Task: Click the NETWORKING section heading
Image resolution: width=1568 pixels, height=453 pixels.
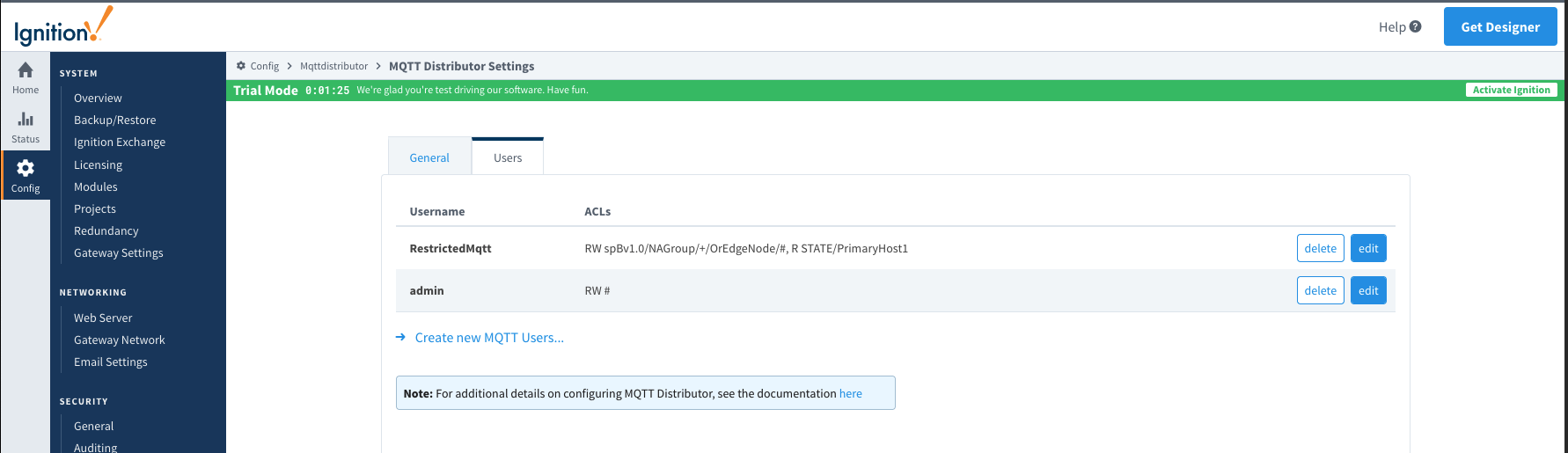Action: 93,292
